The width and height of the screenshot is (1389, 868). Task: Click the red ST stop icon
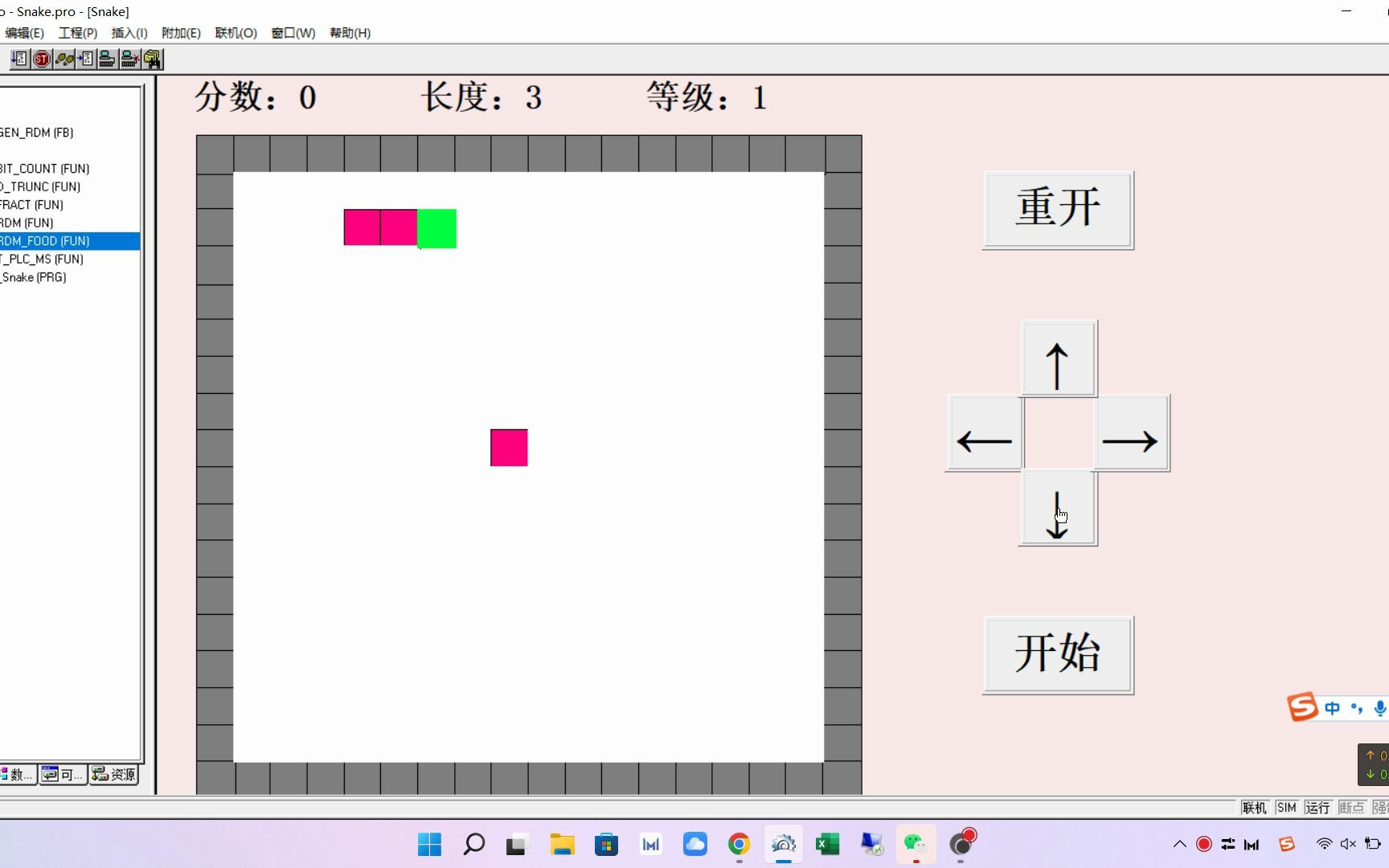coord(42,59)
